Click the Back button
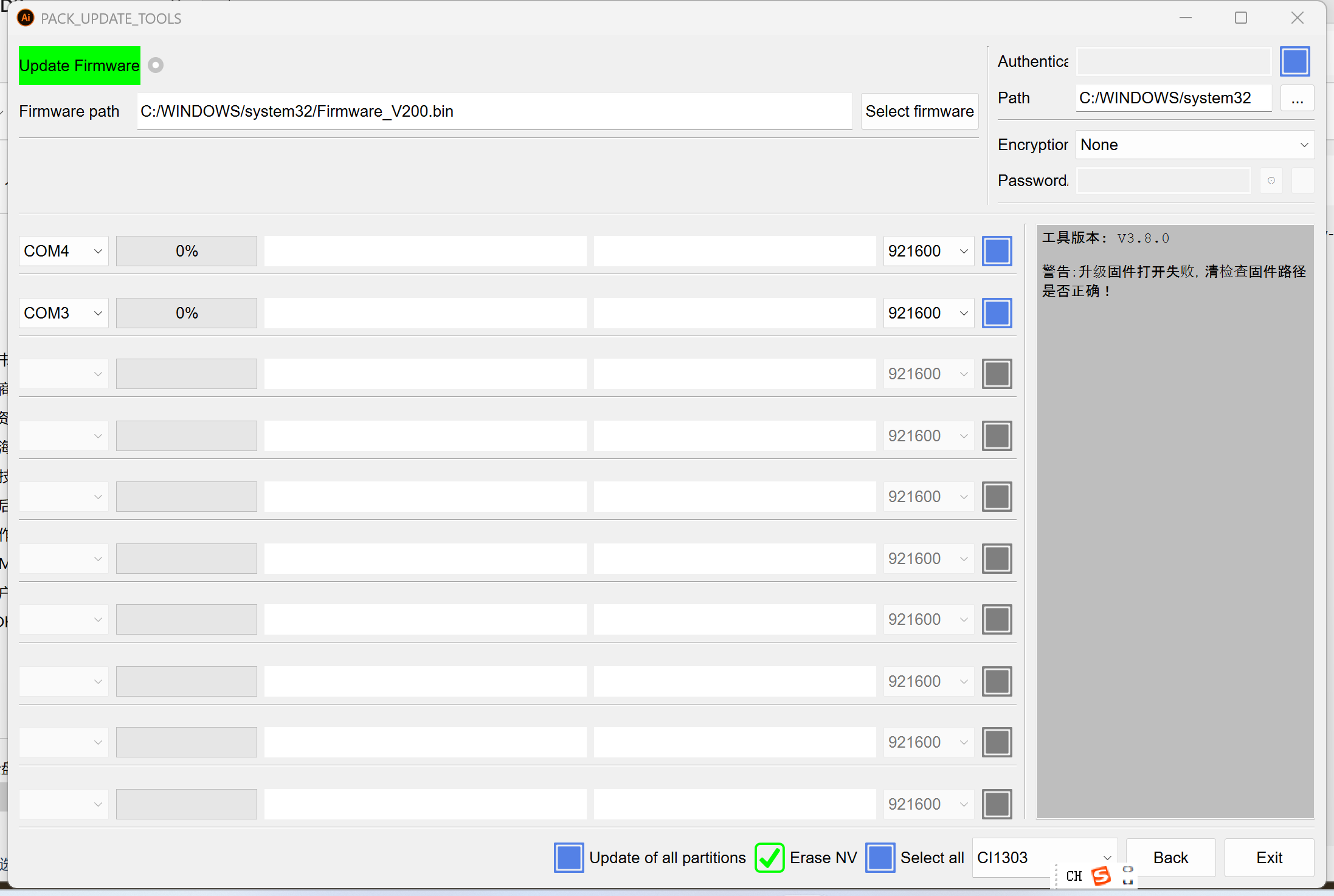1334x896 pixels. (1170, 858)
